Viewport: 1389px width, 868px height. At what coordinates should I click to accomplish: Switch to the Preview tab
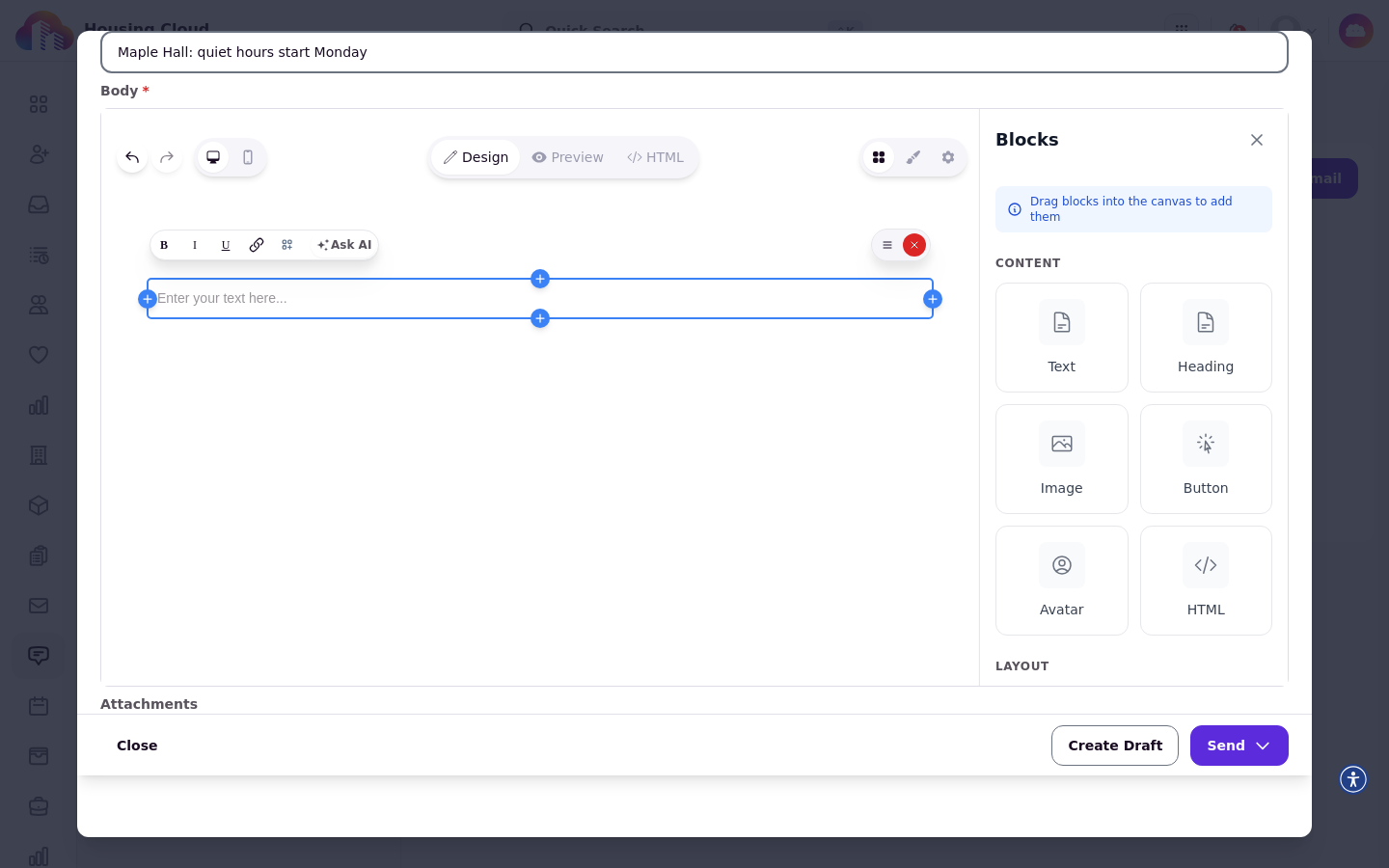[x=568, y=157]
